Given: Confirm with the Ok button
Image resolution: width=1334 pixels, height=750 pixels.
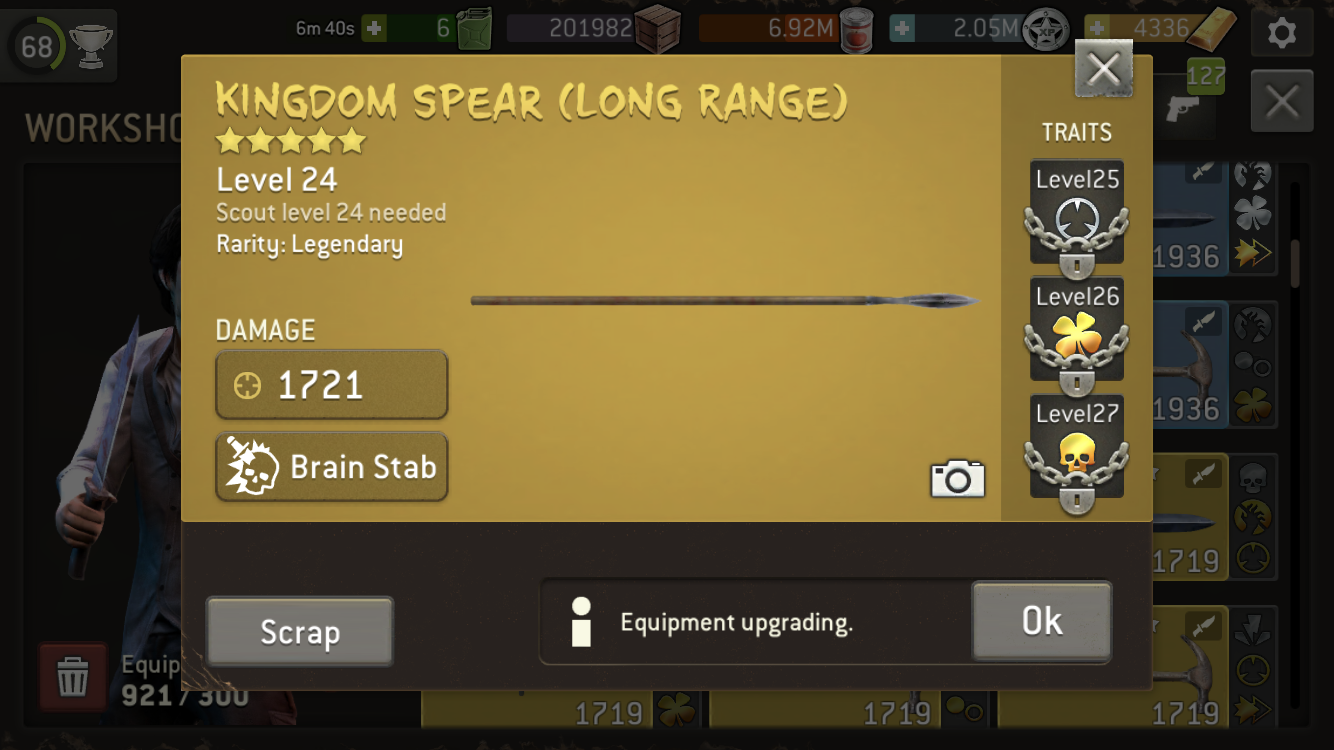Looking at the screenshot, I should pyautogui.click(x=1041, y=621).
